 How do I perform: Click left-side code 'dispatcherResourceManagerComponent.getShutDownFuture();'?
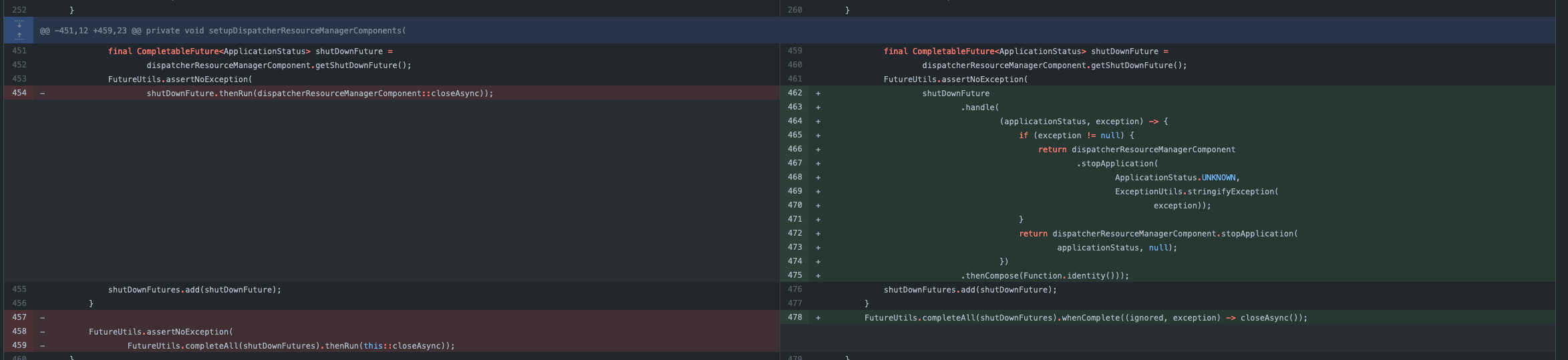pos(279,65)
